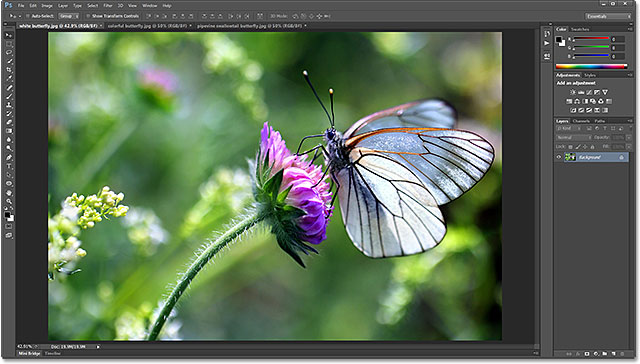
Task: Enable Show Transform Controls checkbox
Action: click(88, 16)
